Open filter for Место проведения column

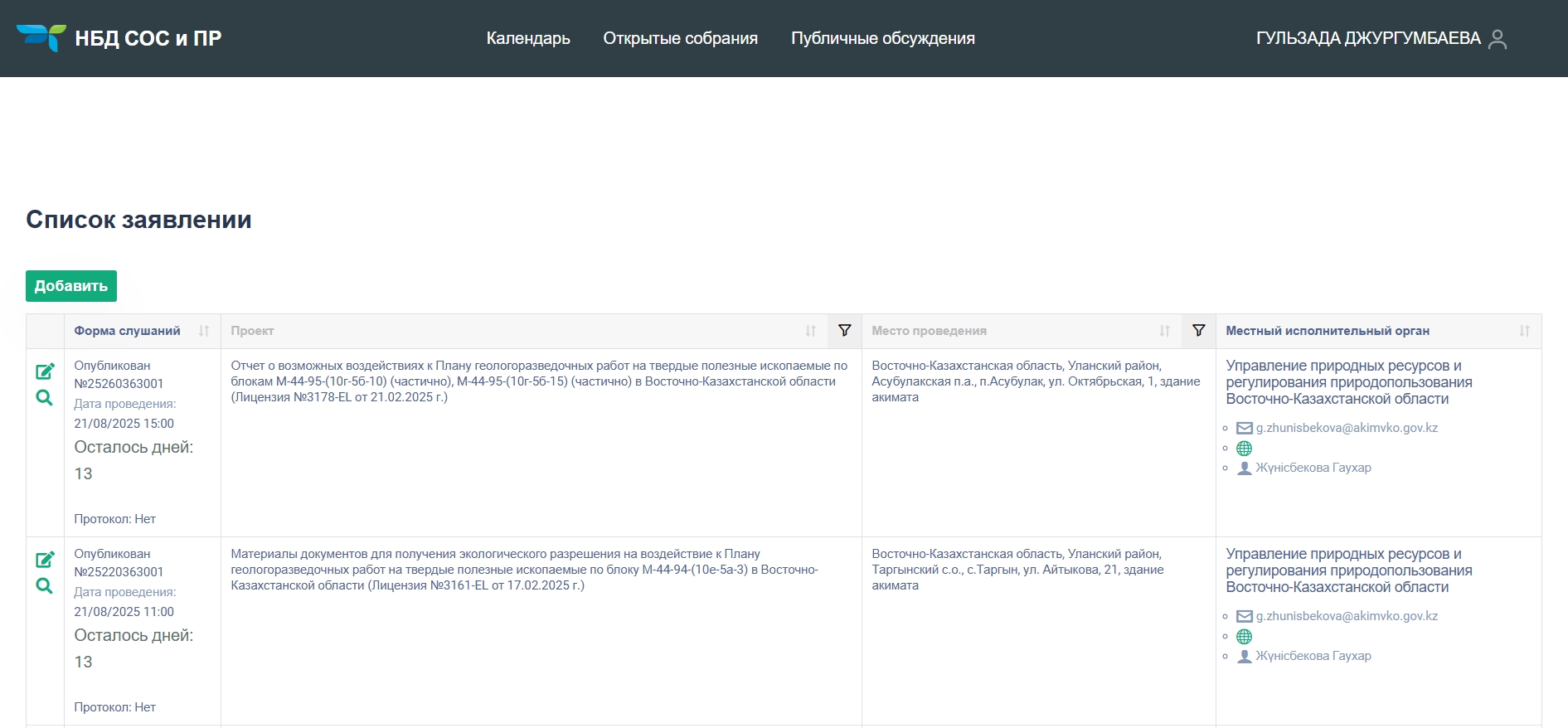(x=1198, y=331)
